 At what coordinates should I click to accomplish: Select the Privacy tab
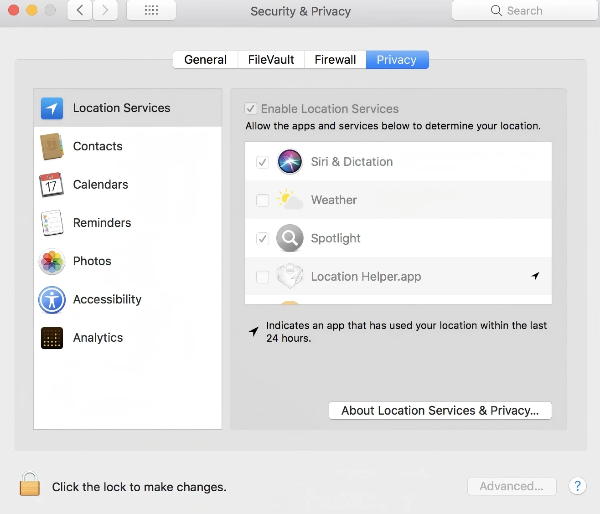coord(397,60)
